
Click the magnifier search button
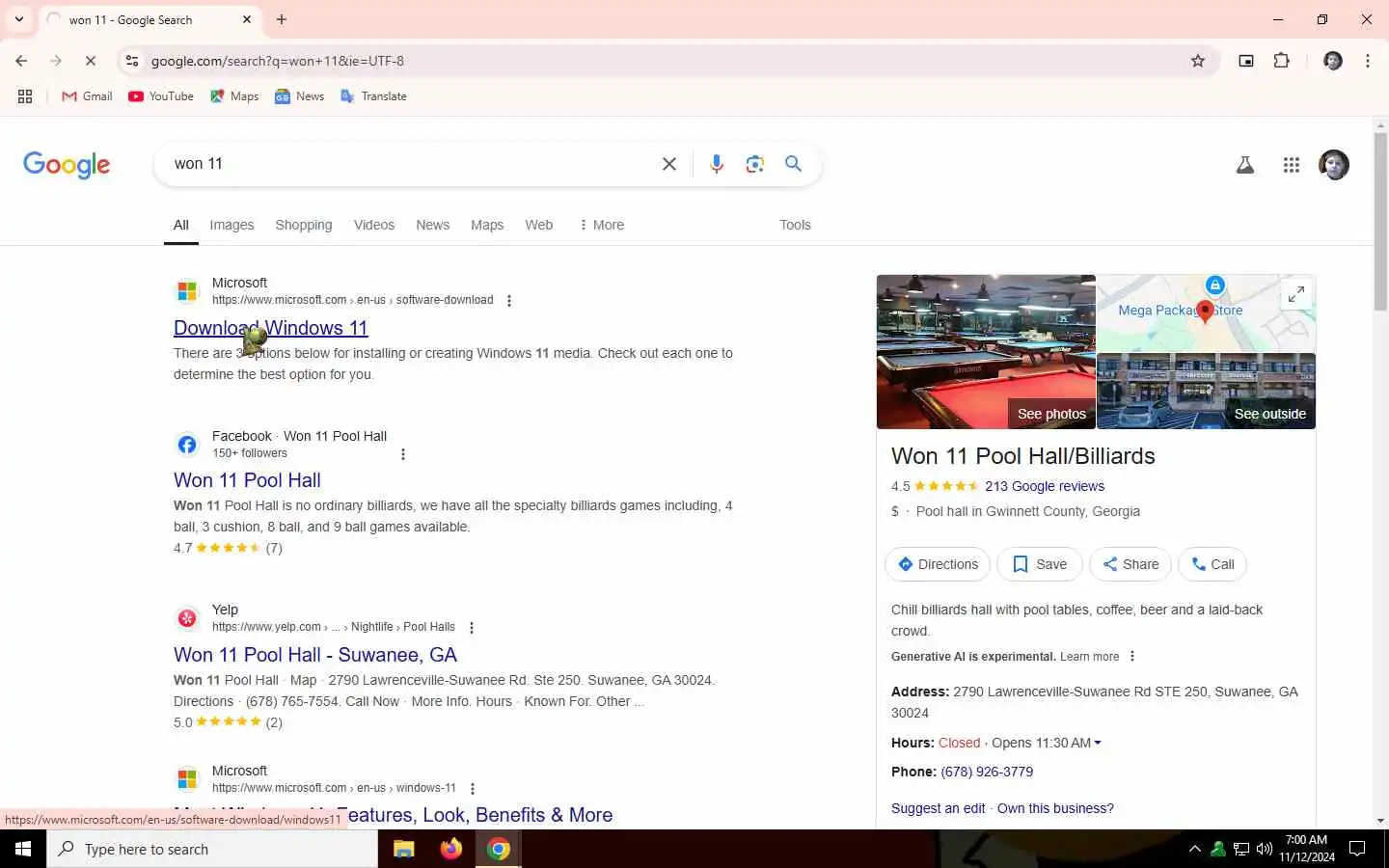tap(793, 164)
